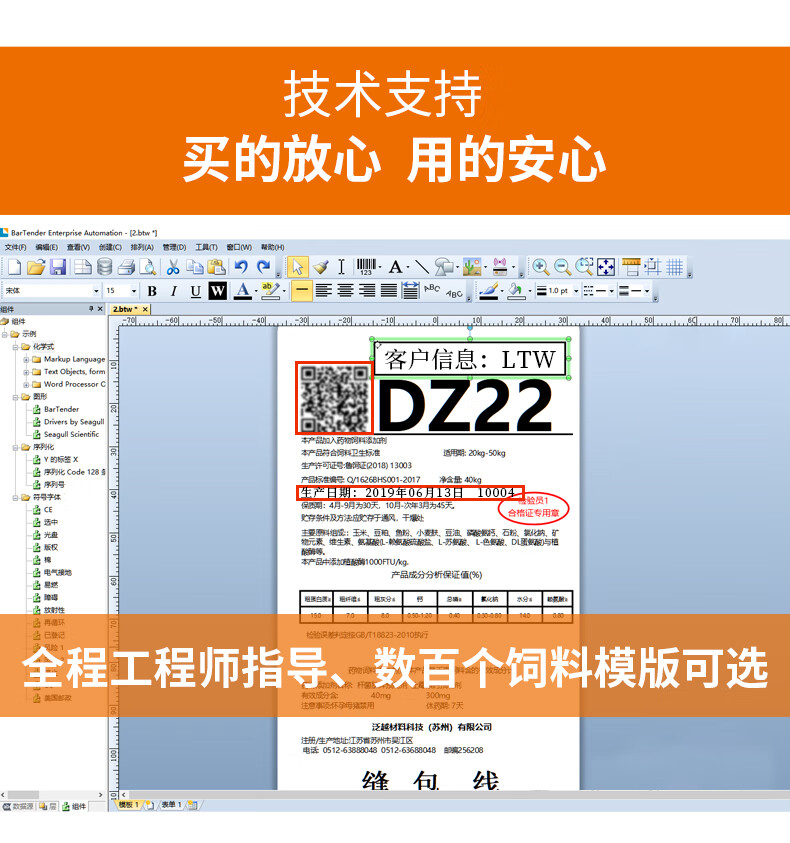Open Print Preview magnifier icon
The width and height of the screenshot is (790, 843).
(x=147, y=267)
